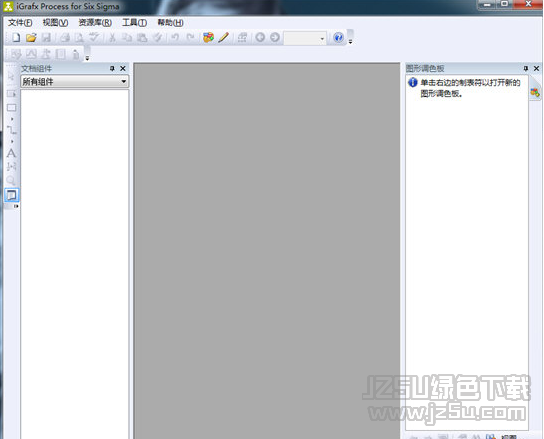Click the Save diskette icon
544x439 pixels.
point(46,37)
